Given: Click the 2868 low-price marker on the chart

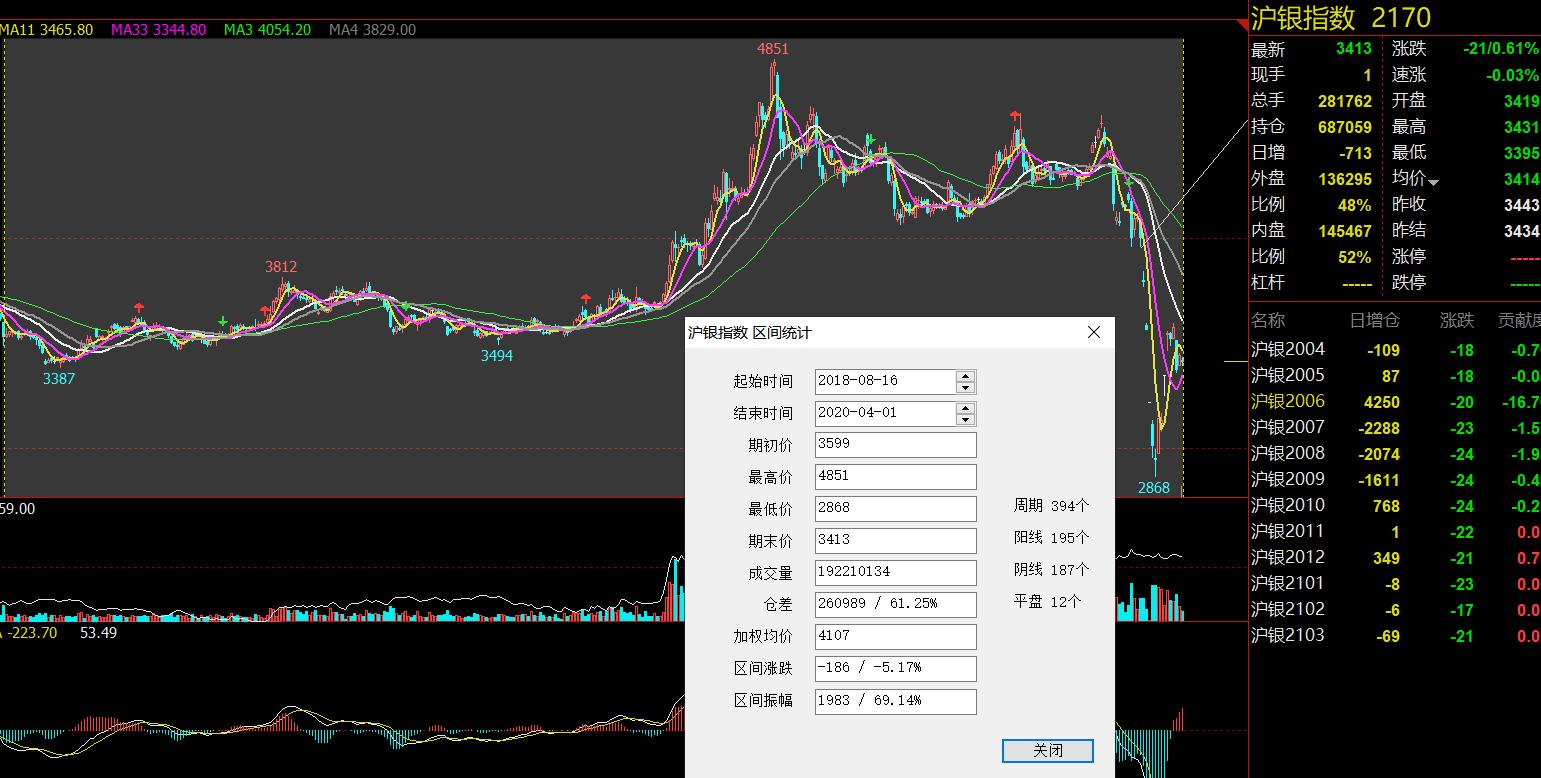Looking at the screenshot, I should 1154,488.
